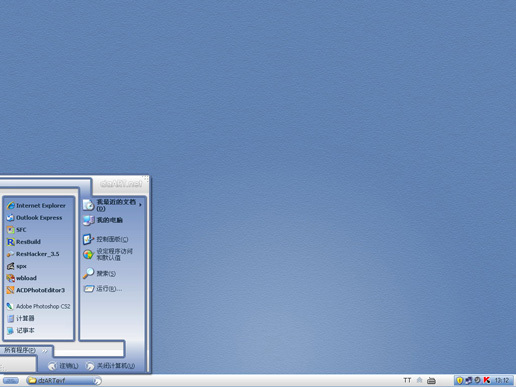Launch the spx program entry
Image resolution: width=516 pixels, height=387 pixels.
pos(17,266)
